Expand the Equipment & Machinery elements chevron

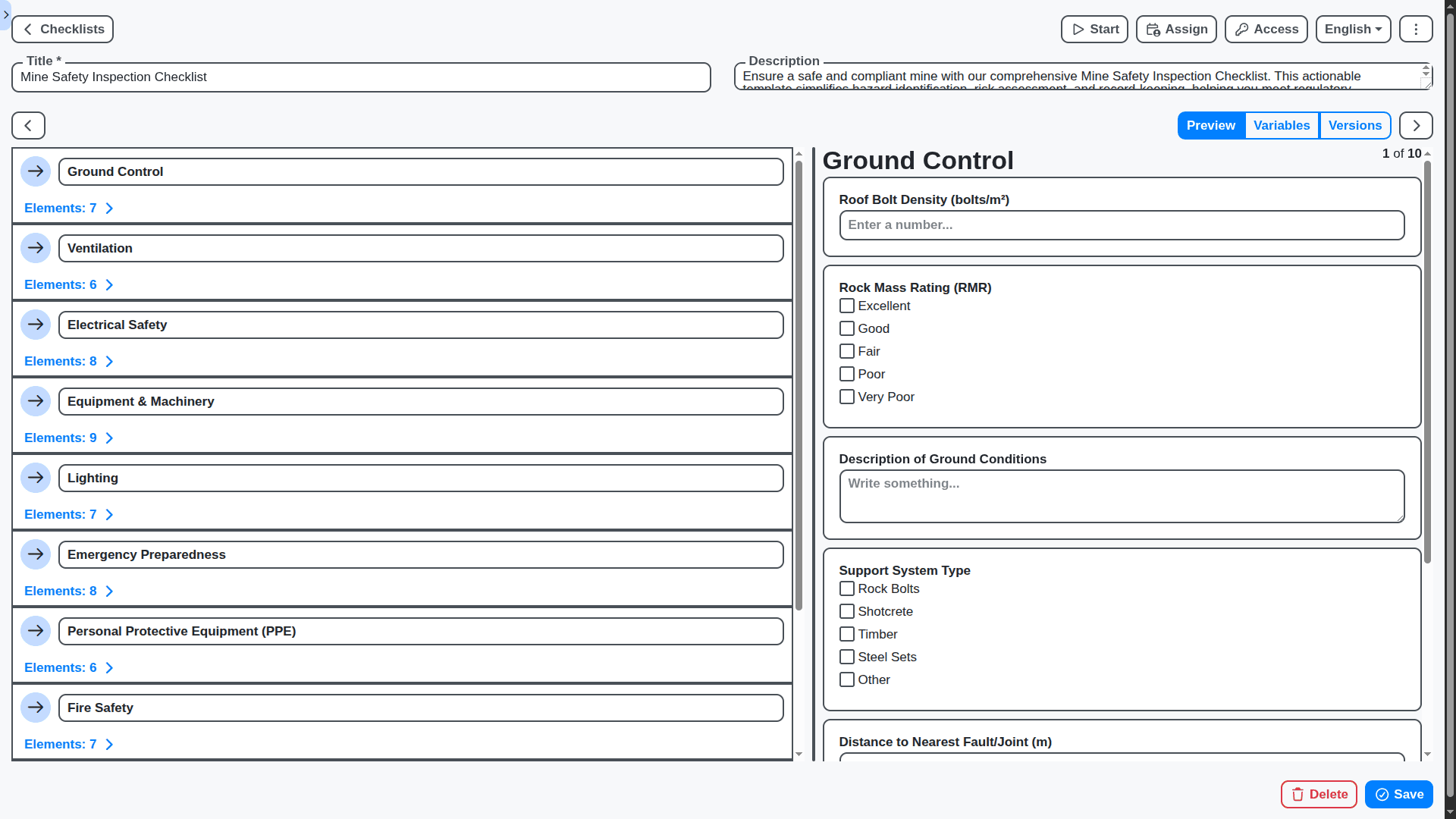109,438
